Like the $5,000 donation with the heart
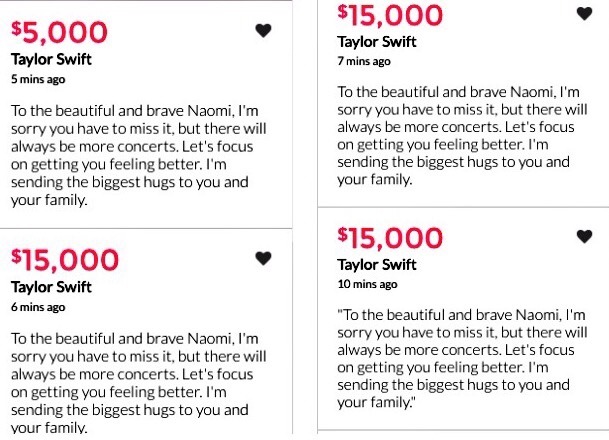Image resolution: width=609 pixels, height=440 pixels. (263, 31)
